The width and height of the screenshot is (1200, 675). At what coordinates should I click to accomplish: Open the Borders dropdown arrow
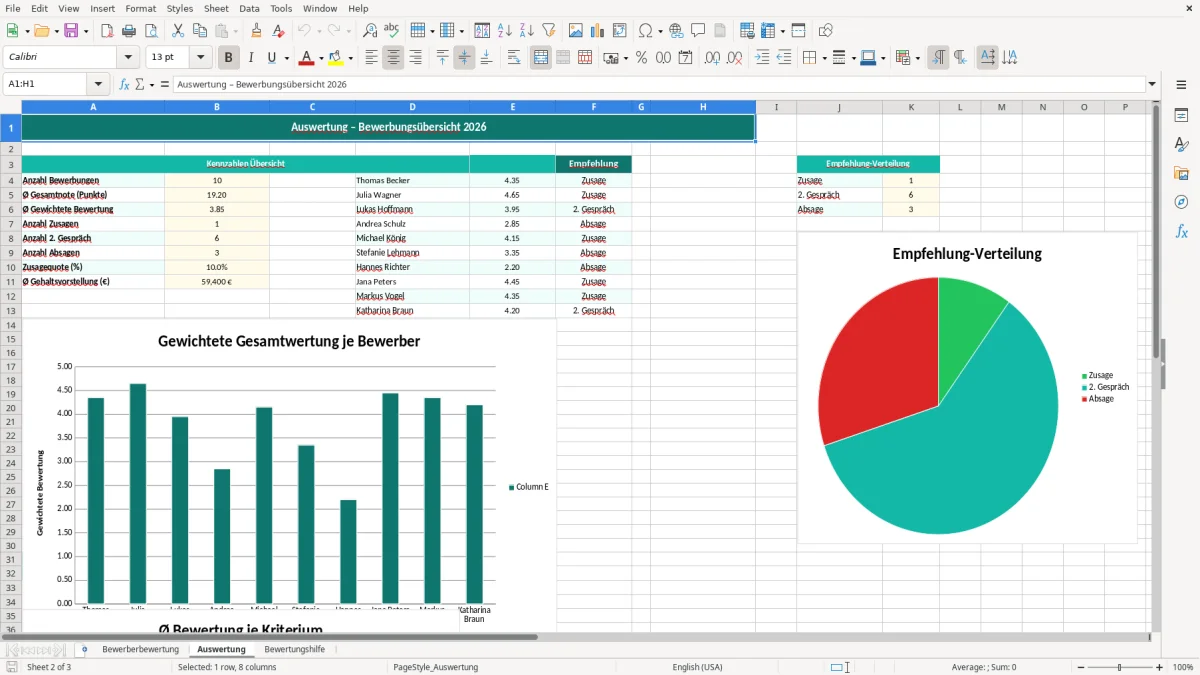pos(824,58)
